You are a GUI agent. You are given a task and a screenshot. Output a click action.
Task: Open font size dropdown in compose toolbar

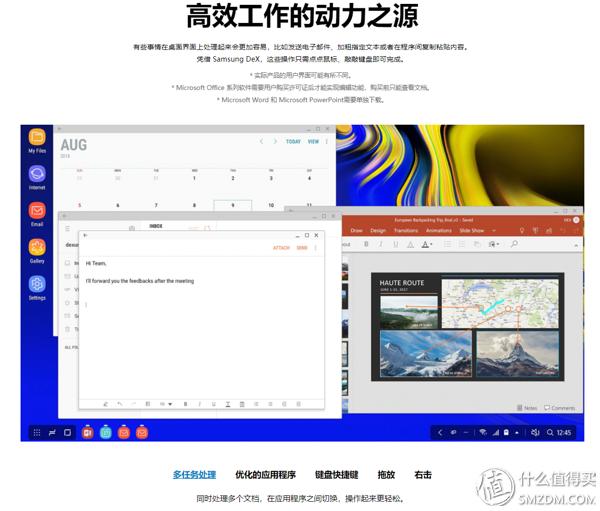[x=166, y=404]
